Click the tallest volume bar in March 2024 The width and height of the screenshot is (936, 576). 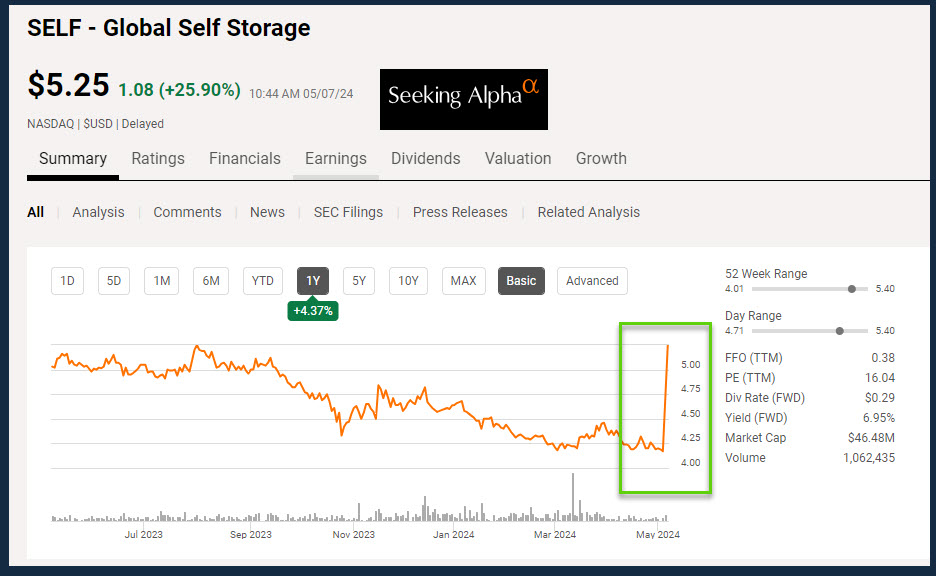point(573,497)
